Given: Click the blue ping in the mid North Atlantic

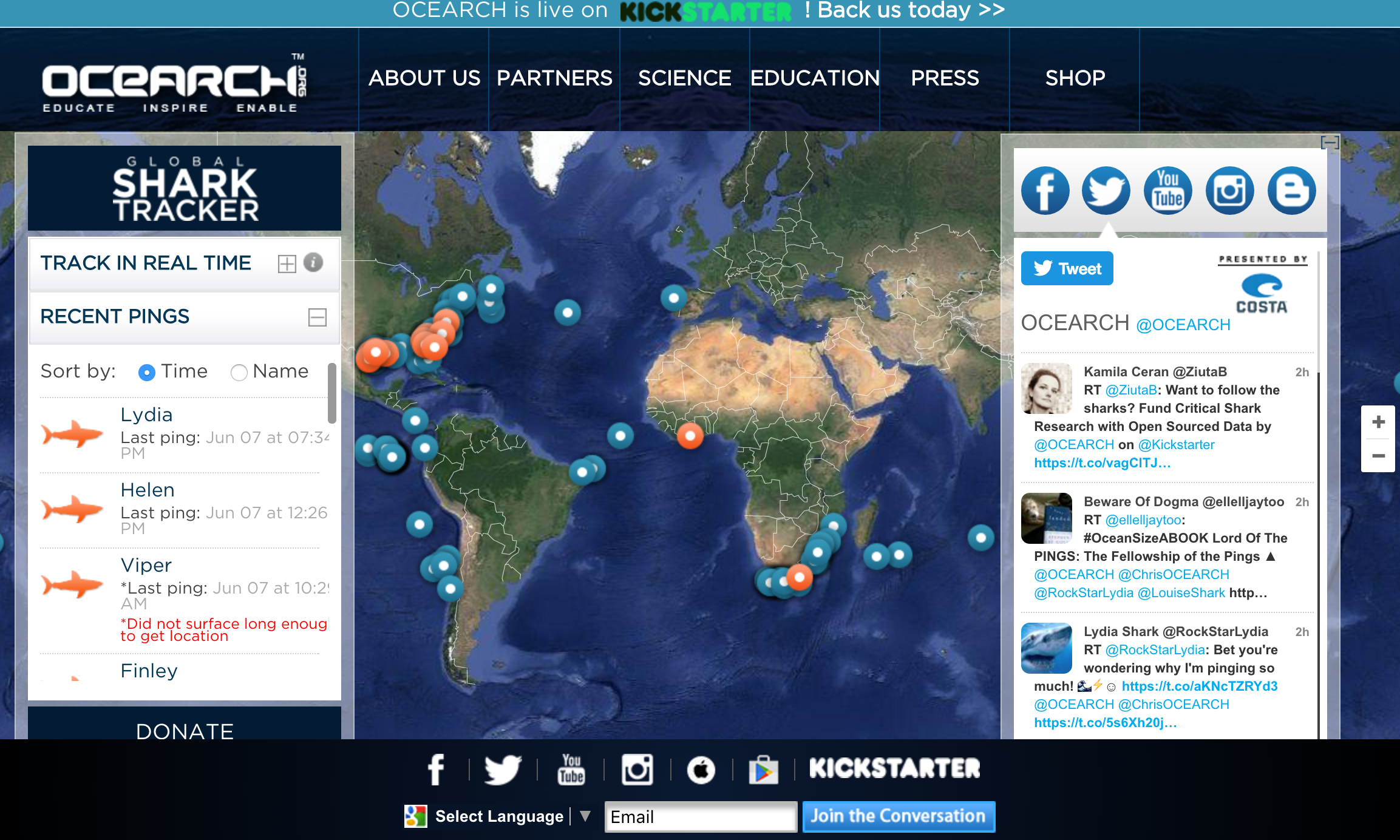Looking at the screenshot, I should [x=568, y=313].
